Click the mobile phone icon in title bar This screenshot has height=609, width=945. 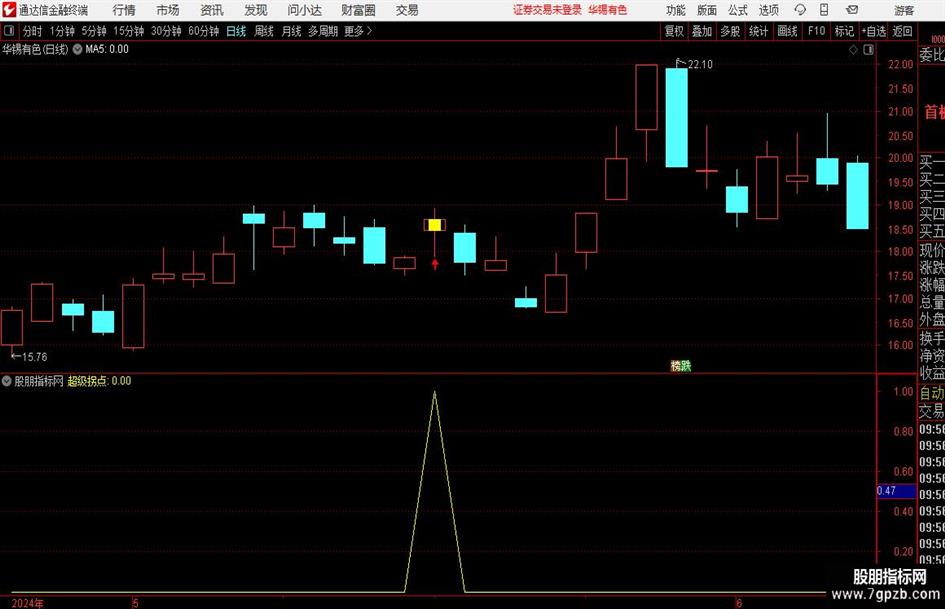(x=824, y=10)
